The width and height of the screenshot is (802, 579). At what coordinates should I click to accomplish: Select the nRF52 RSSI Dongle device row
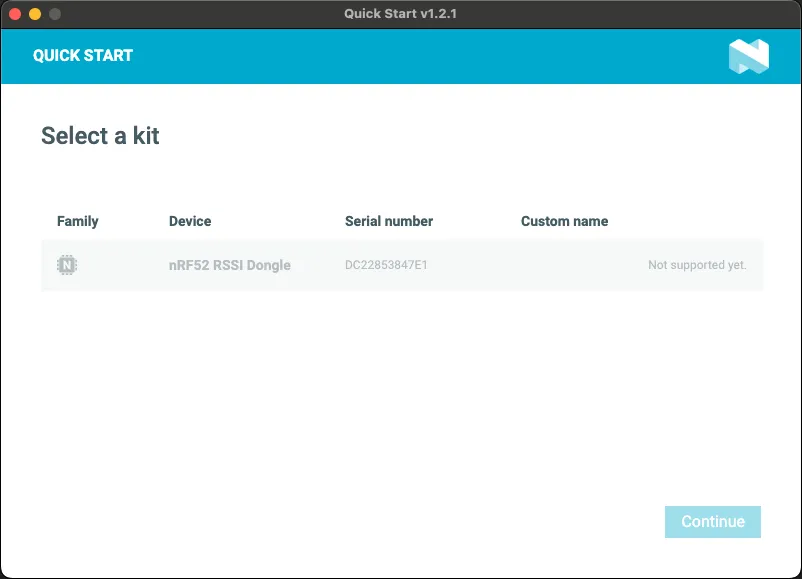400,264
